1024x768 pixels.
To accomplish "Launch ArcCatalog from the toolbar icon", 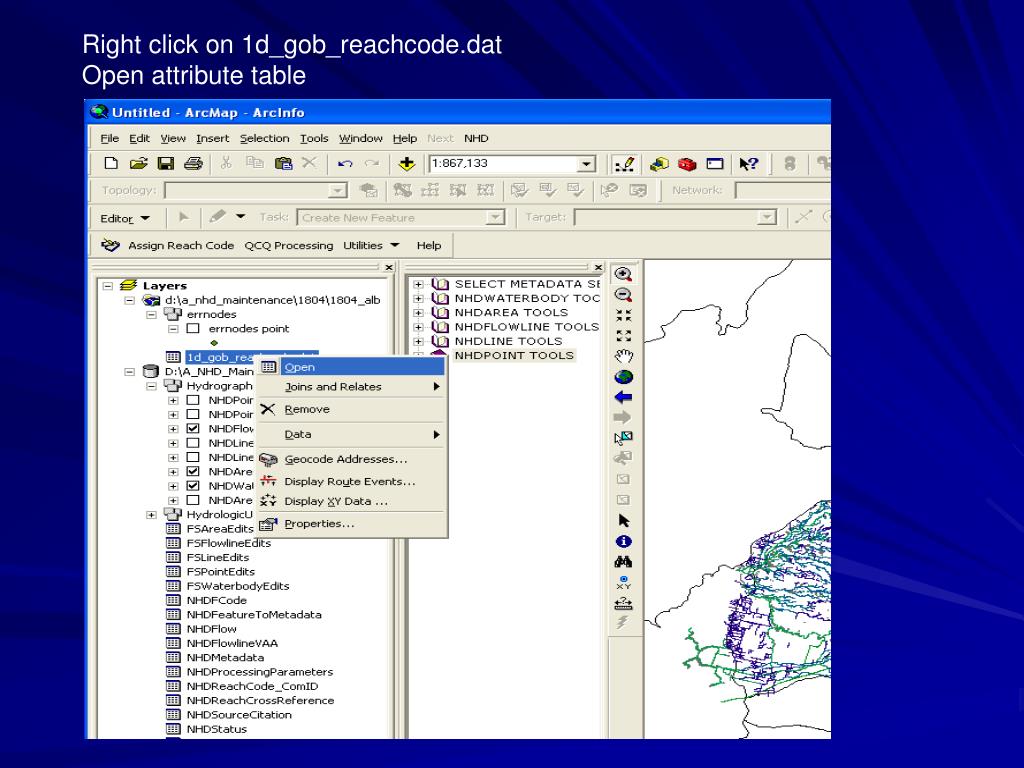I will (x=659, y=164).
